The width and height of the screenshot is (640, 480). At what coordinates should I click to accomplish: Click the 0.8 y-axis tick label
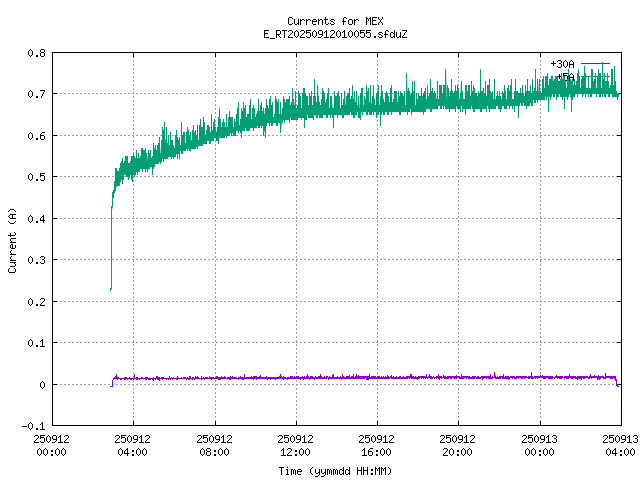click(35, 53)
